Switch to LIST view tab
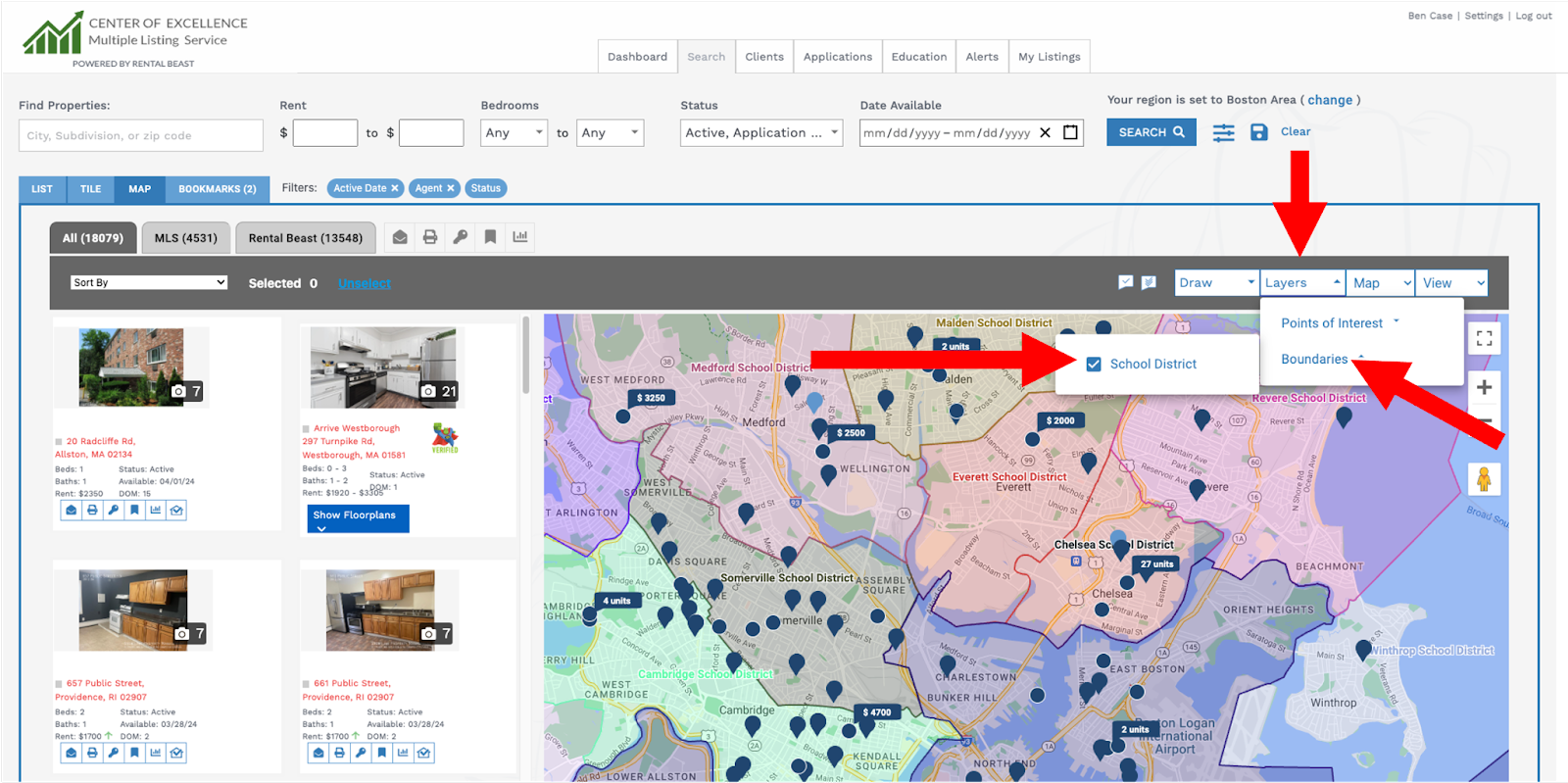The image size is (1568, 783). coord(42,189)
